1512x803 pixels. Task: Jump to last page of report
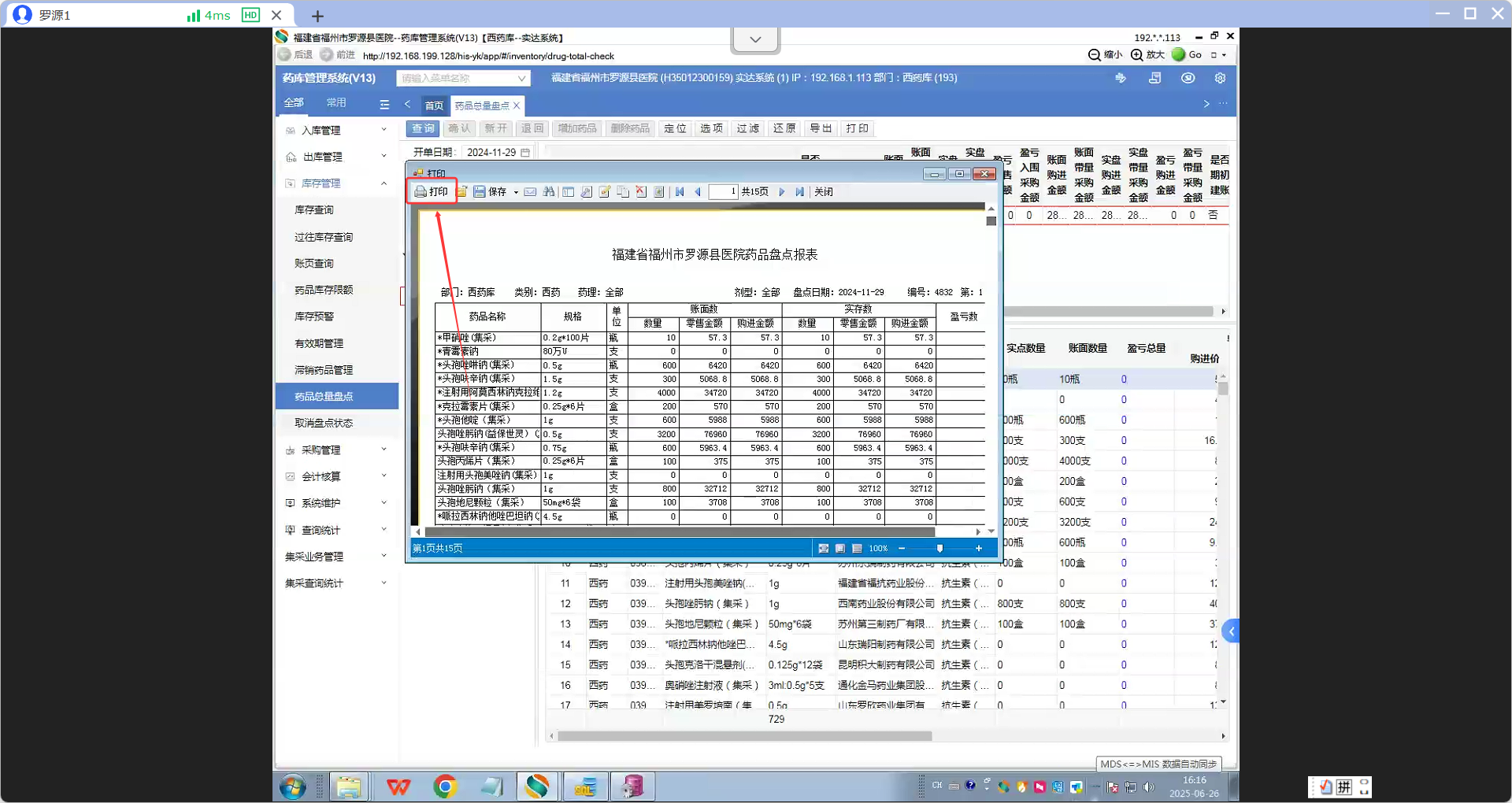(x=800, y=191)
